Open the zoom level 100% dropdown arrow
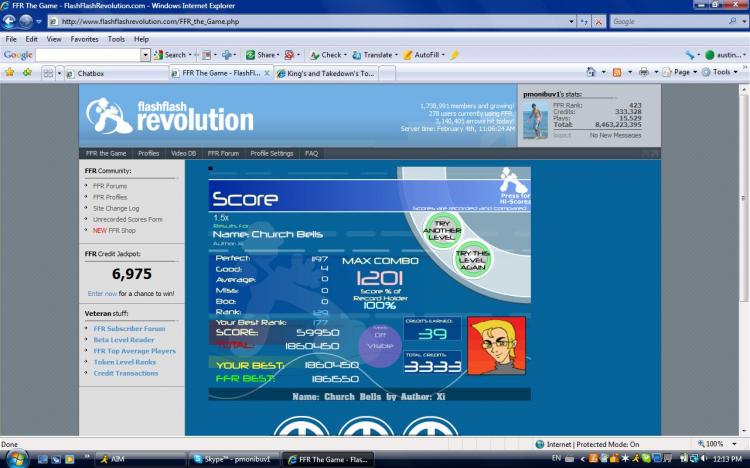Image resolution: width=750 pixels, height=468 pixels. (735, 444)
